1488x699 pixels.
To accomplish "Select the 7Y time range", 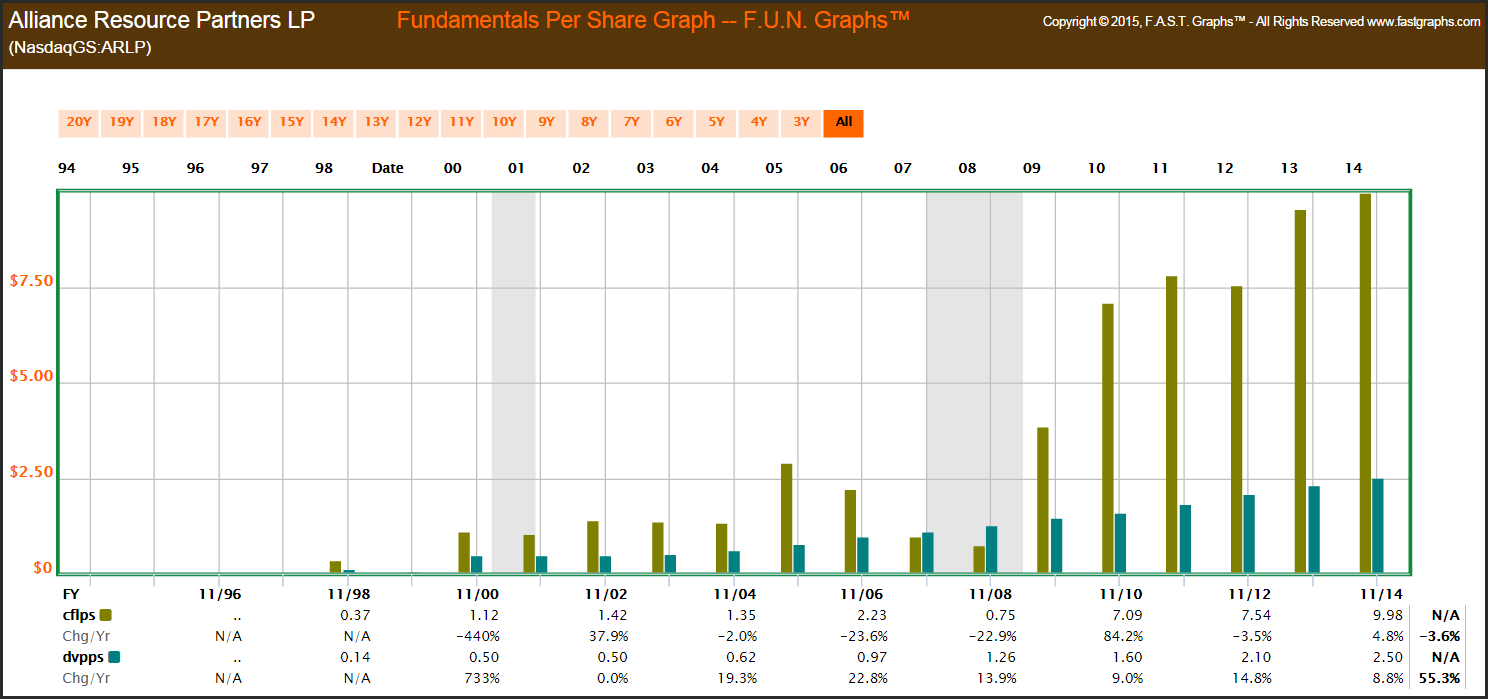I will point(631,123).
